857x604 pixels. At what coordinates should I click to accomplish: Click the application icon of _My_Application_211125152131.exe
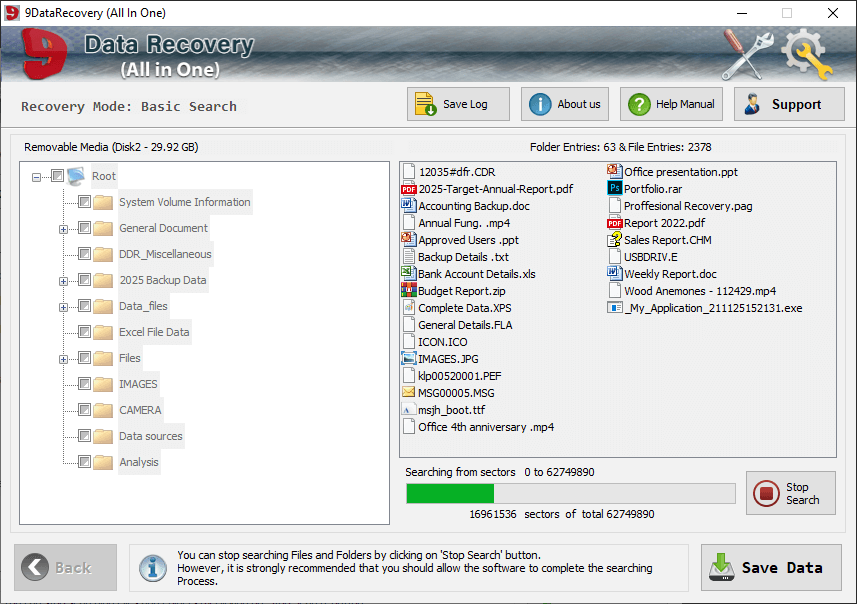614,308
